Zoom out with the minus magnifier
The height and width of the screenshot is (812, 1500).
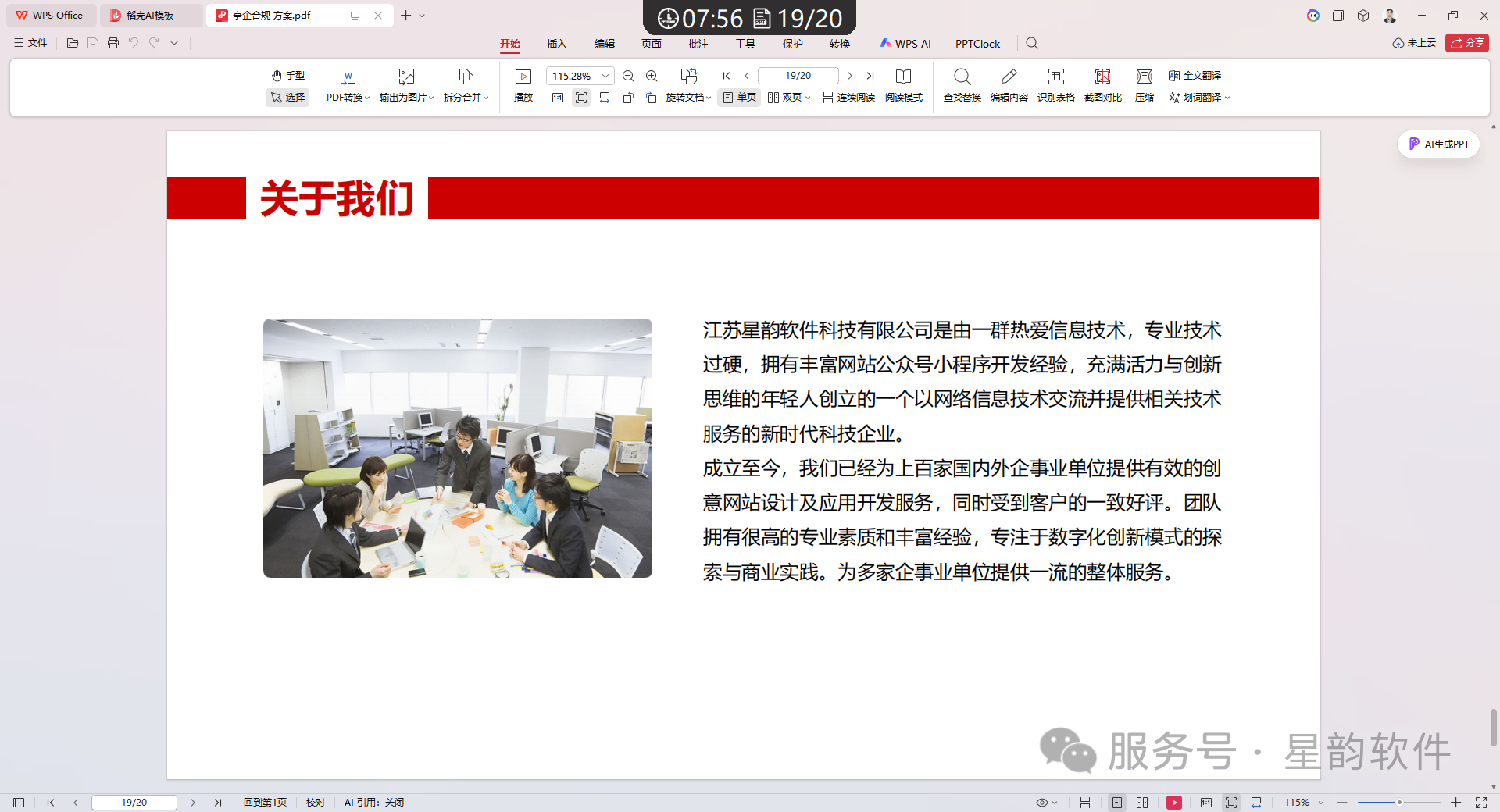pos(628,76)
